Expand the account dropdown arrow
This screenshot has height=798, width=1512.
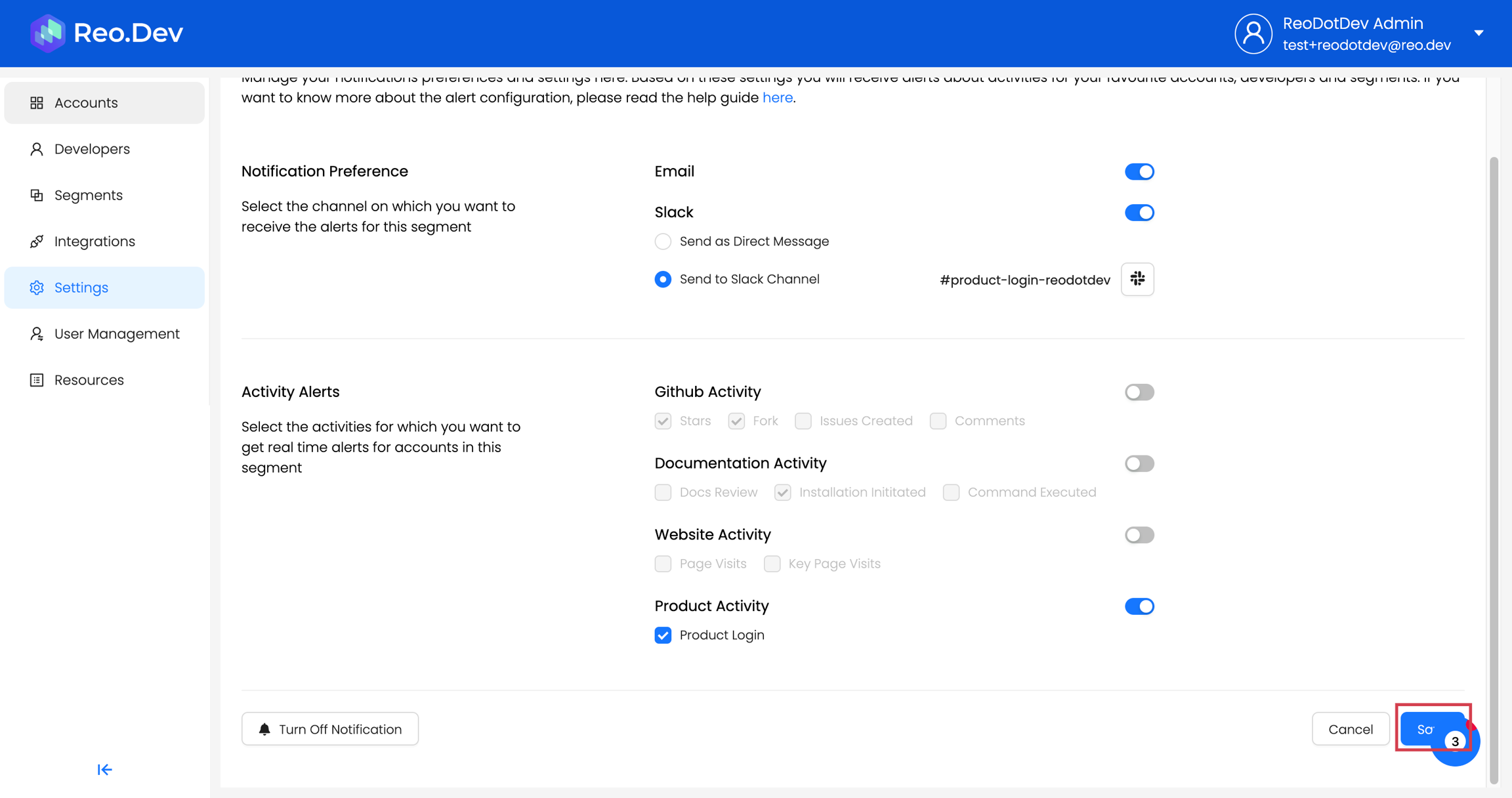pos(1479,33)
